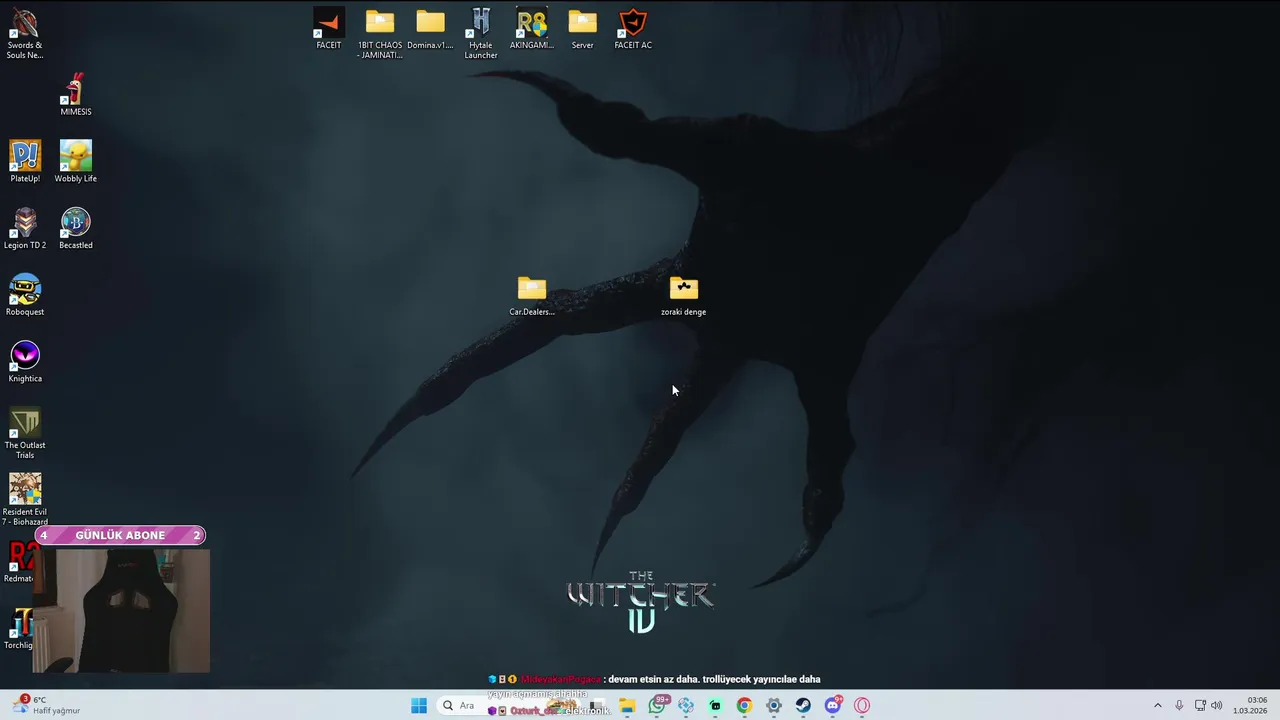Open the Domina.v1 folder
1280x720 pixels.
(x=430, y=28)
